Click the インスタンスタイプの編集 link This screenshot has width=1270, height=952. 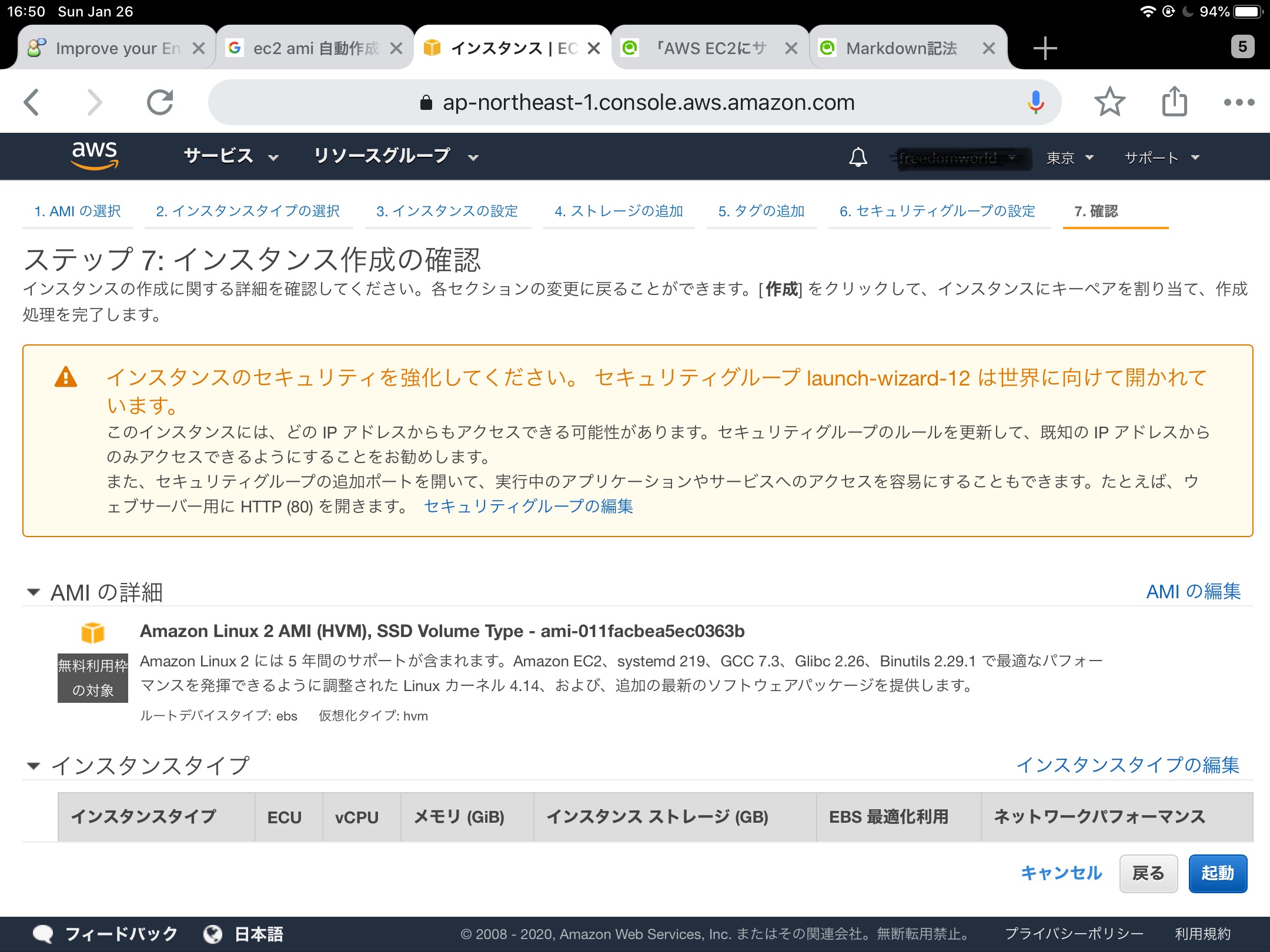(1128, 765)
